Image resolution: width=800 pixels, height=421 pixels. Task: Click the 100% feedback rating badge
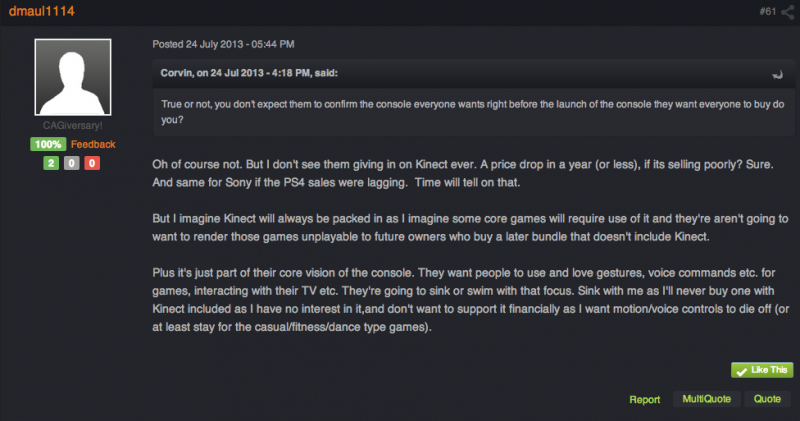coord(48,144)
